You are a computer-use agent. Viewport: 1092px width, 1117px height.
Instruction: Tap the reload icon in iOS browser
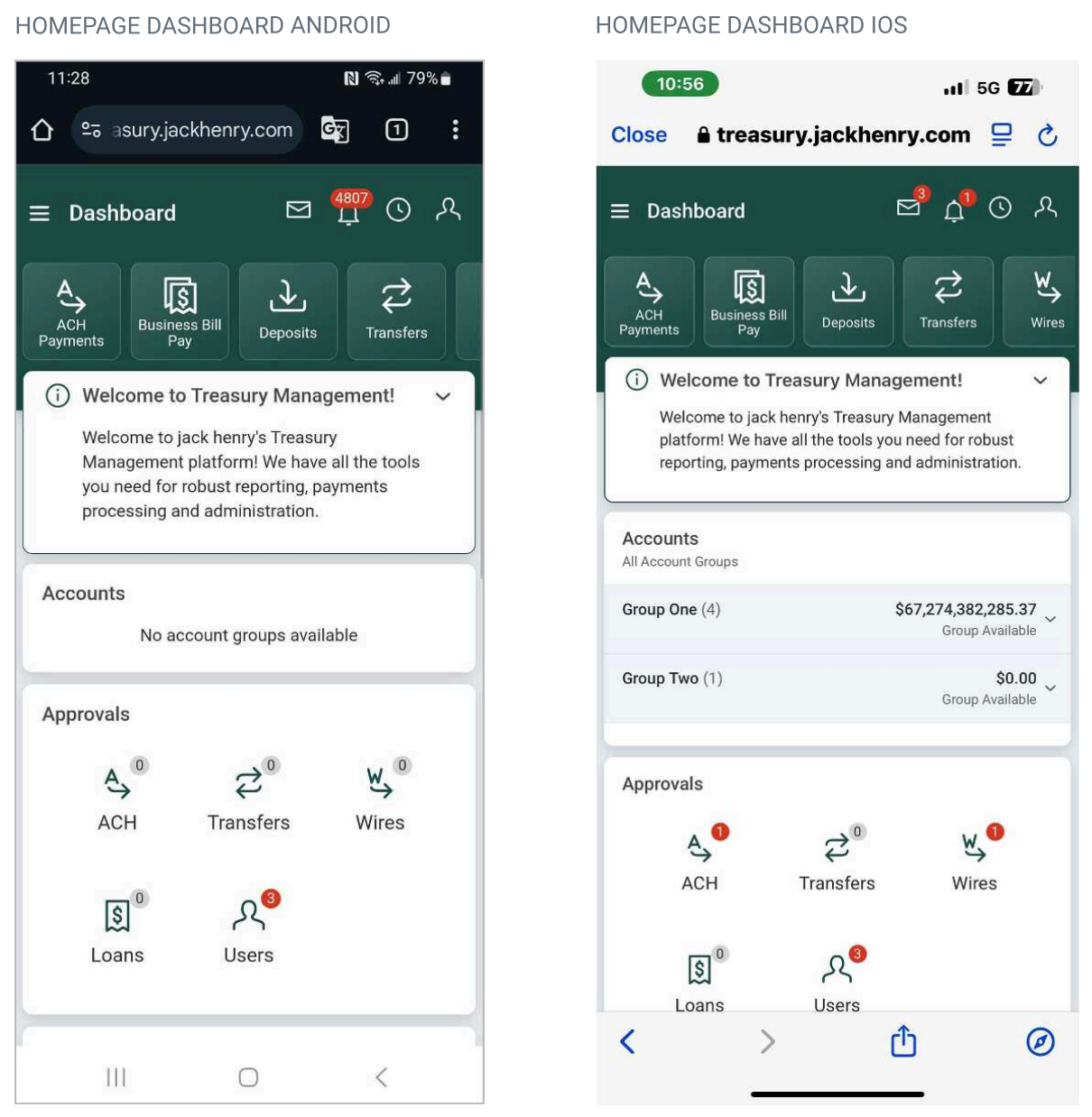click(1047, 135)
